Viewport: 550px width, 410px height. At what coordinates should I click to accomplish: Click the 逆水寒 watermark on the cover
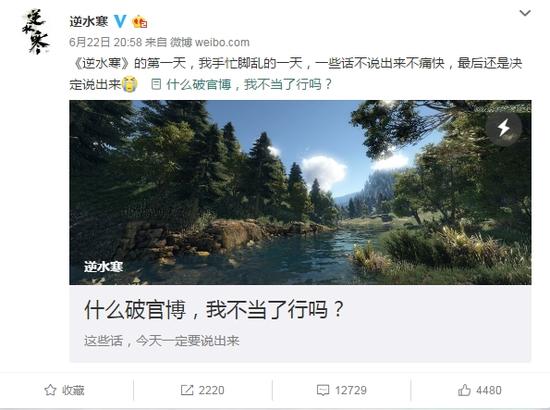tap(103, 267)
